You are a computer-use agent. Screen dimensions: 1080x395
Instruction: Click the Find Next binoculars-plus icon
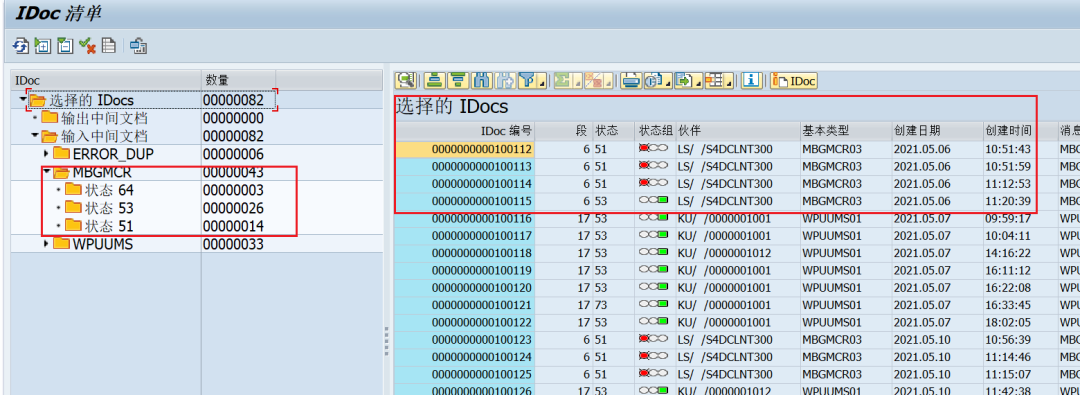click(x=505, y=81)
